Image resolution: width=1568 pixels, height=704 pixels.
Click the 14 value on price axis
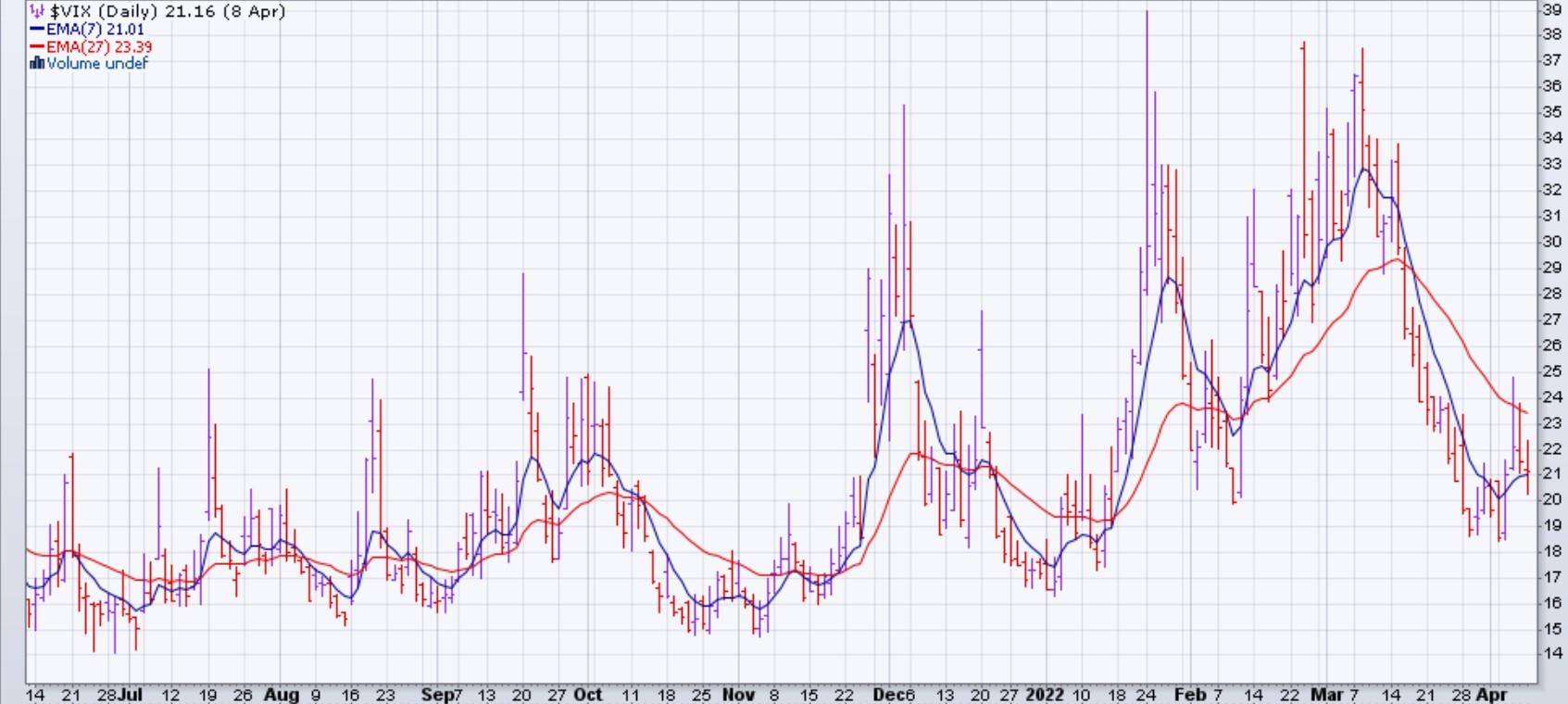click(x=1551, y=653)
